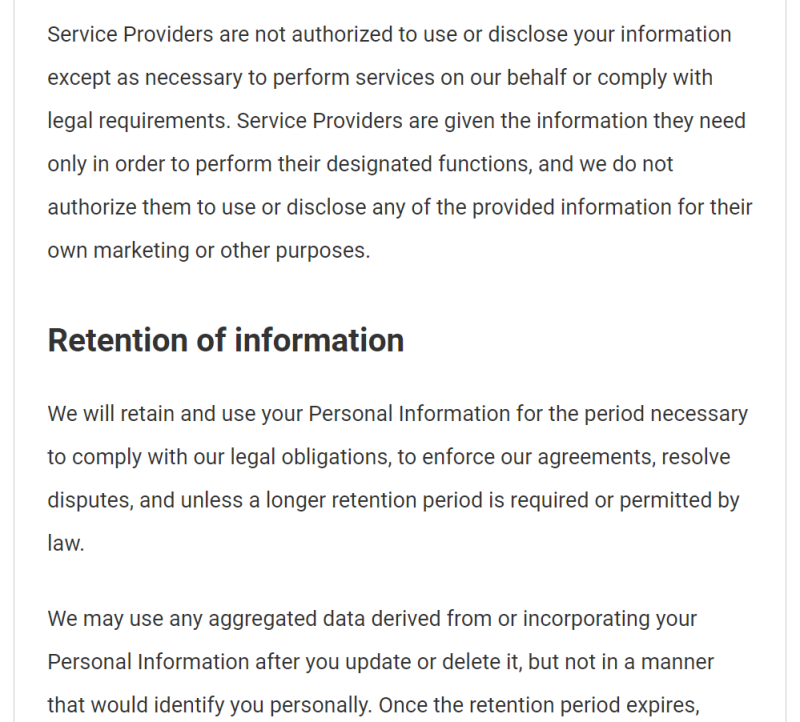Screen dimensions: 800x722
Task: Click the "Retention of information" heading
Action: coord(225,340)
